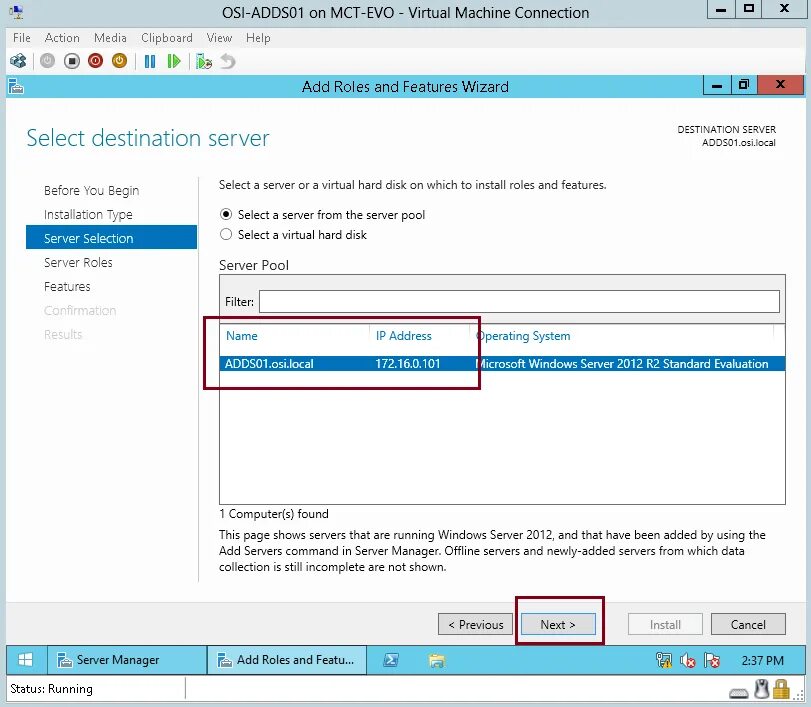
Task: Click the muted speaker tray icon
Action: (x=688, y=660)
